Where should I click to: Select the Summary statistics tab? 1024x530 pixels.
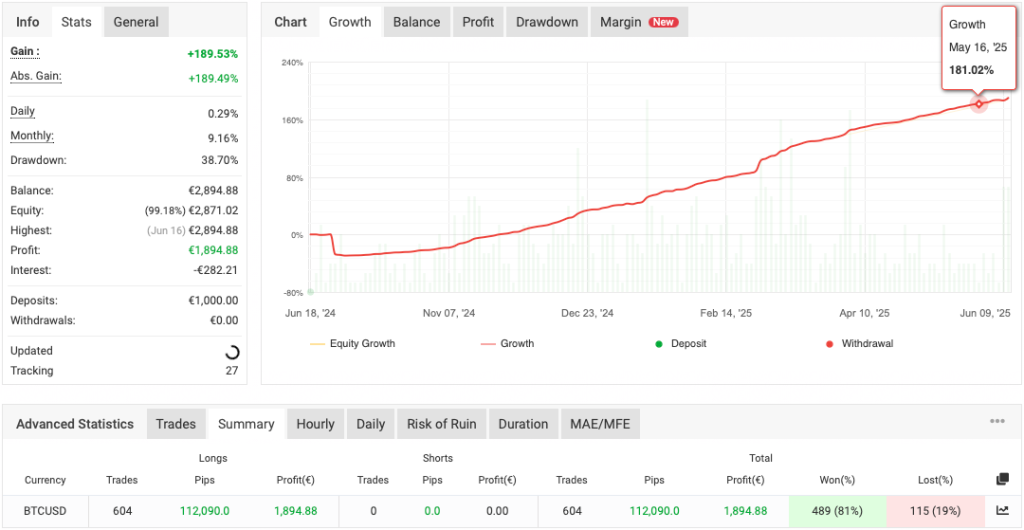(246, 424)
